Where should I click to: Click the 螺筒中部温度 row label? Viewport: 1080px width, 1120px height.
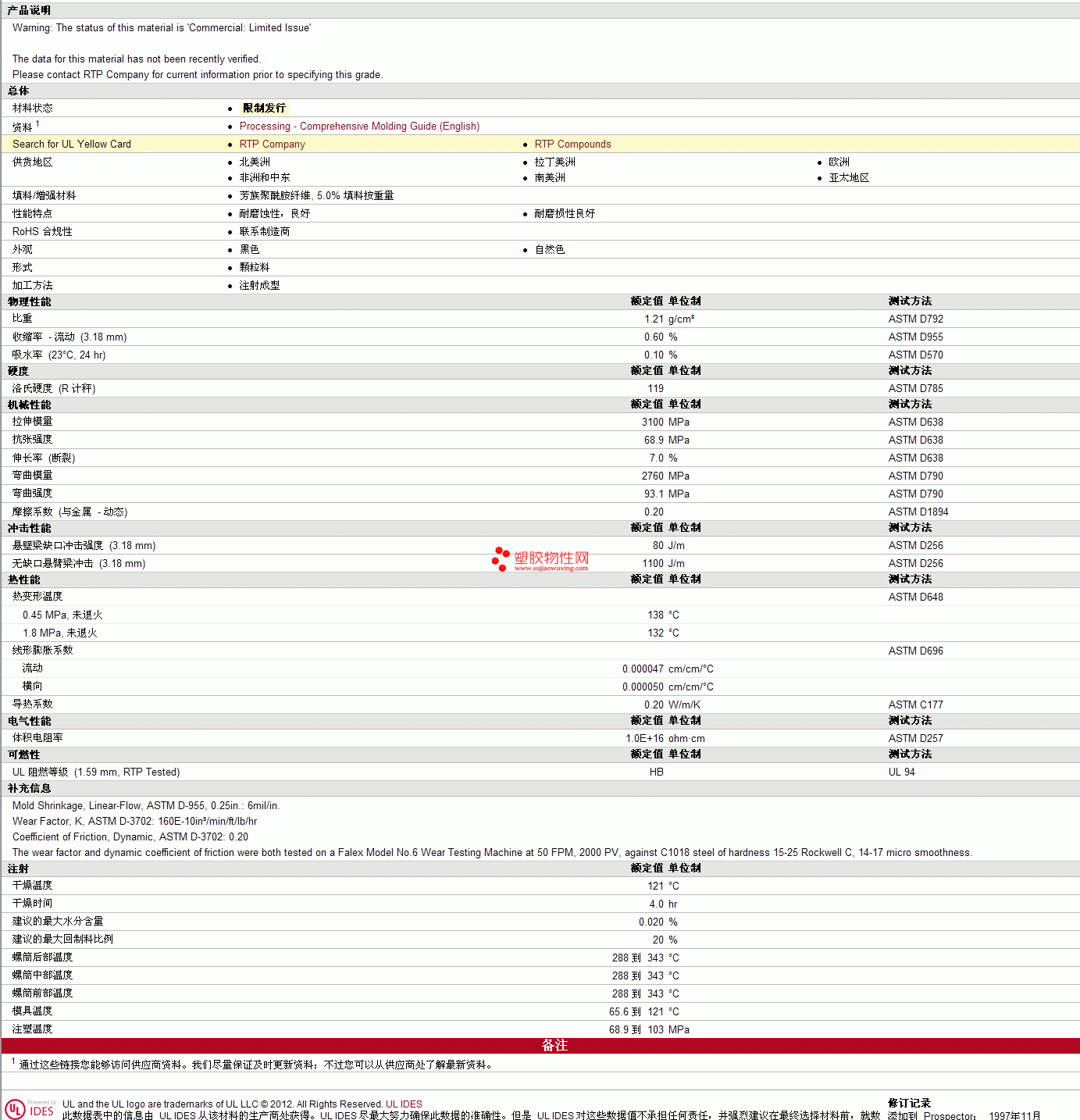(x=43, y=976)
